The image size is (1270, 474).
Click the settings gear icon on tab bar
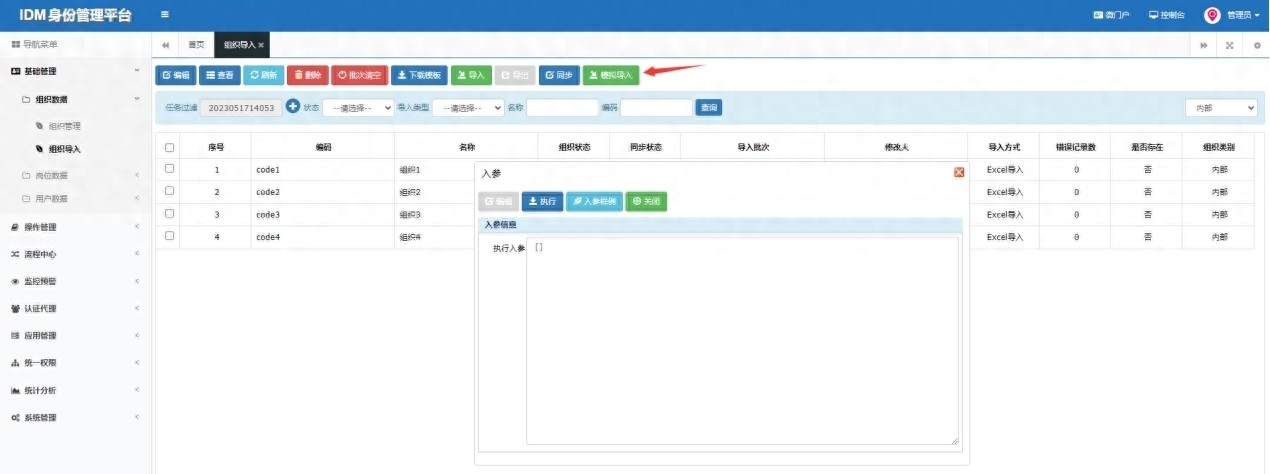pos(1257,45)
